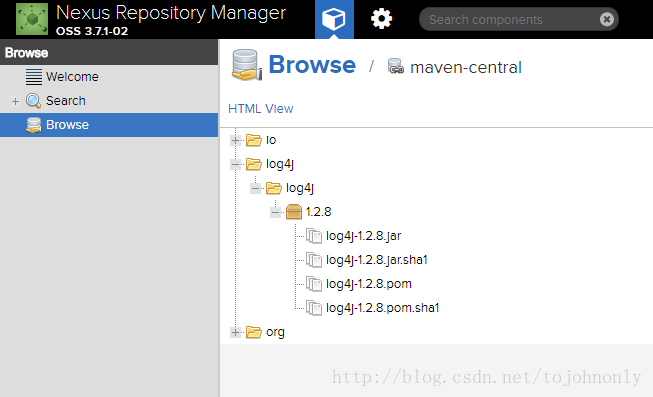
Task: Select log4j-1.2.8.jar.sha1 asset
Action: pos(377,260)
